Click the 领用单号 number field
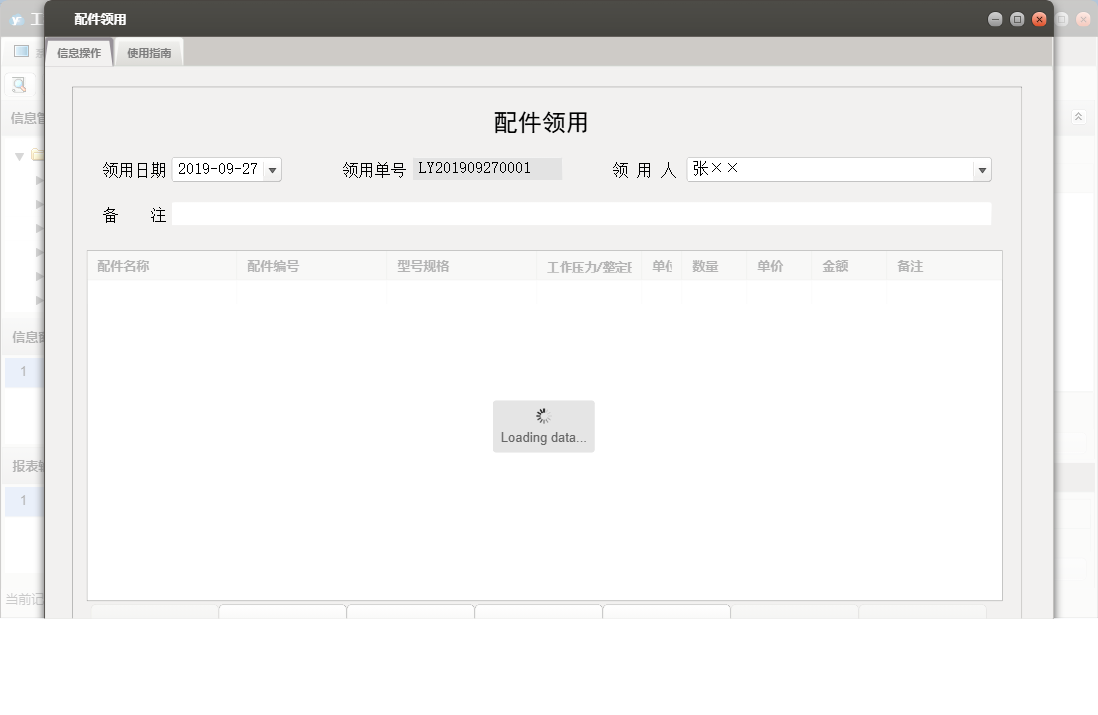1098x715 pixels. click(487, 168)
